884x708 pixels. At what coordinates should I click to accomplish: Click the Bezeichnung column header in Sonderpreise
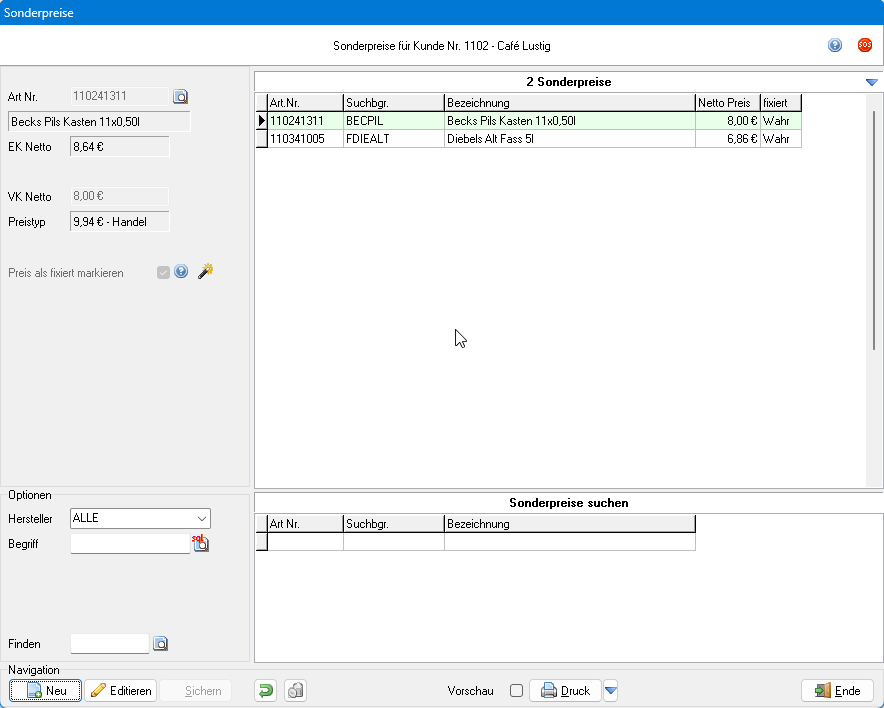click(569, 103)
